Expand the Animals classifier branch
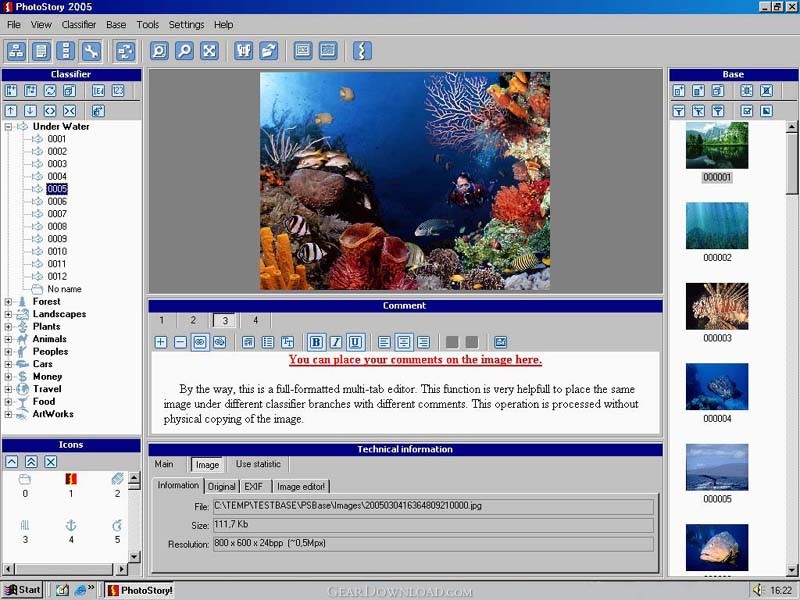The height and width of the screenshot is (600, 800). (x=8, y=339)
